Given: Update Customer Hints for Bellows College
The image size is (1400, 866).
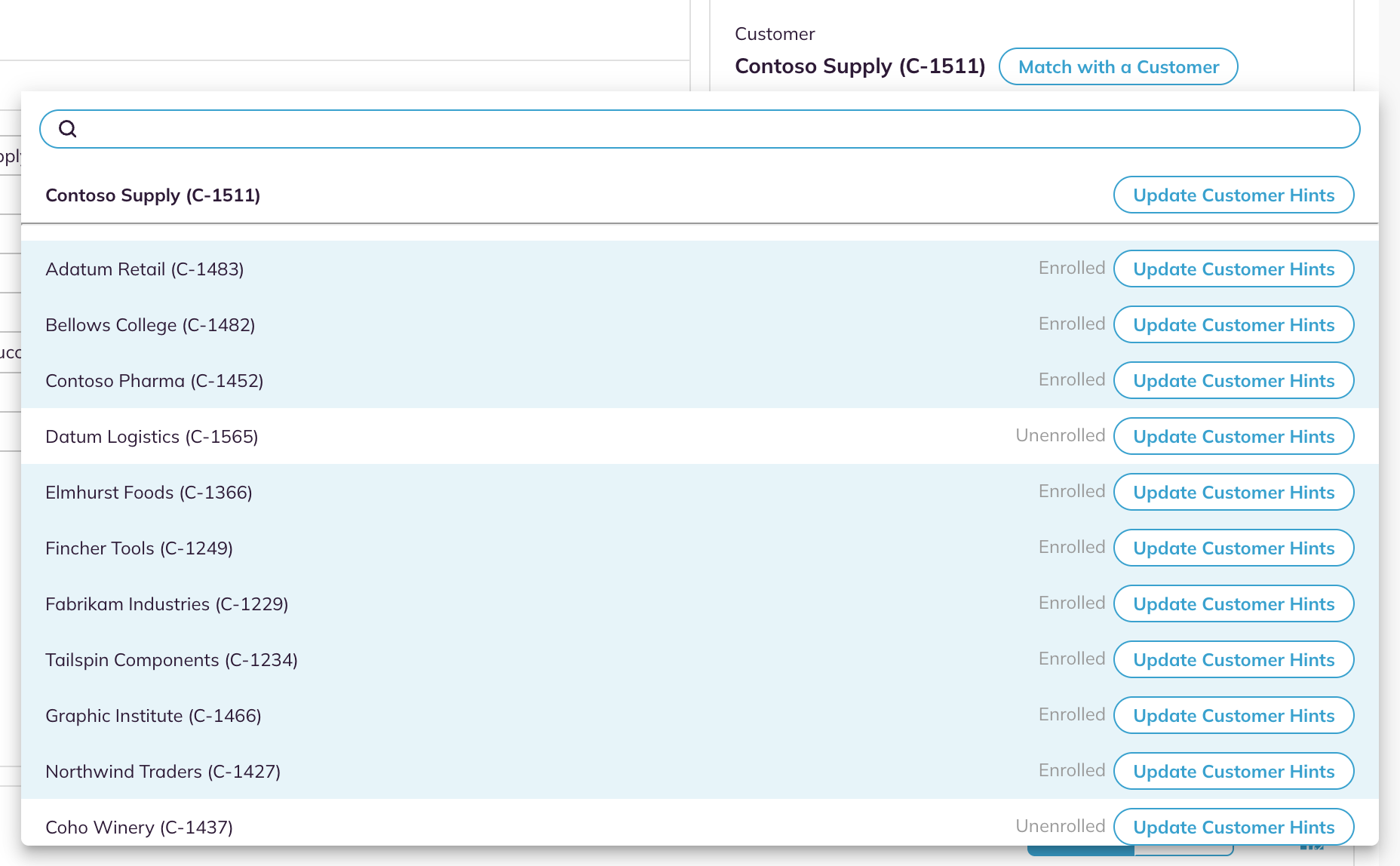Looking at the screenshot, I should point(1233,324).
